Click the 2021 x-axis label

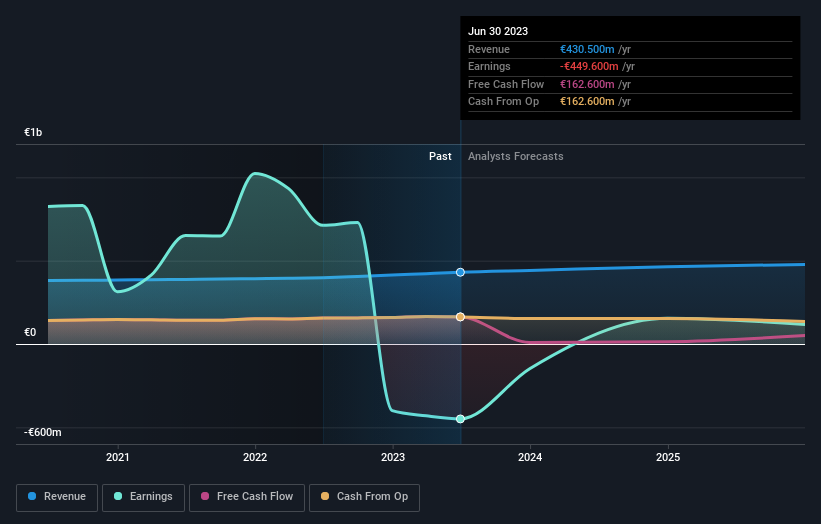pos(118,457)
